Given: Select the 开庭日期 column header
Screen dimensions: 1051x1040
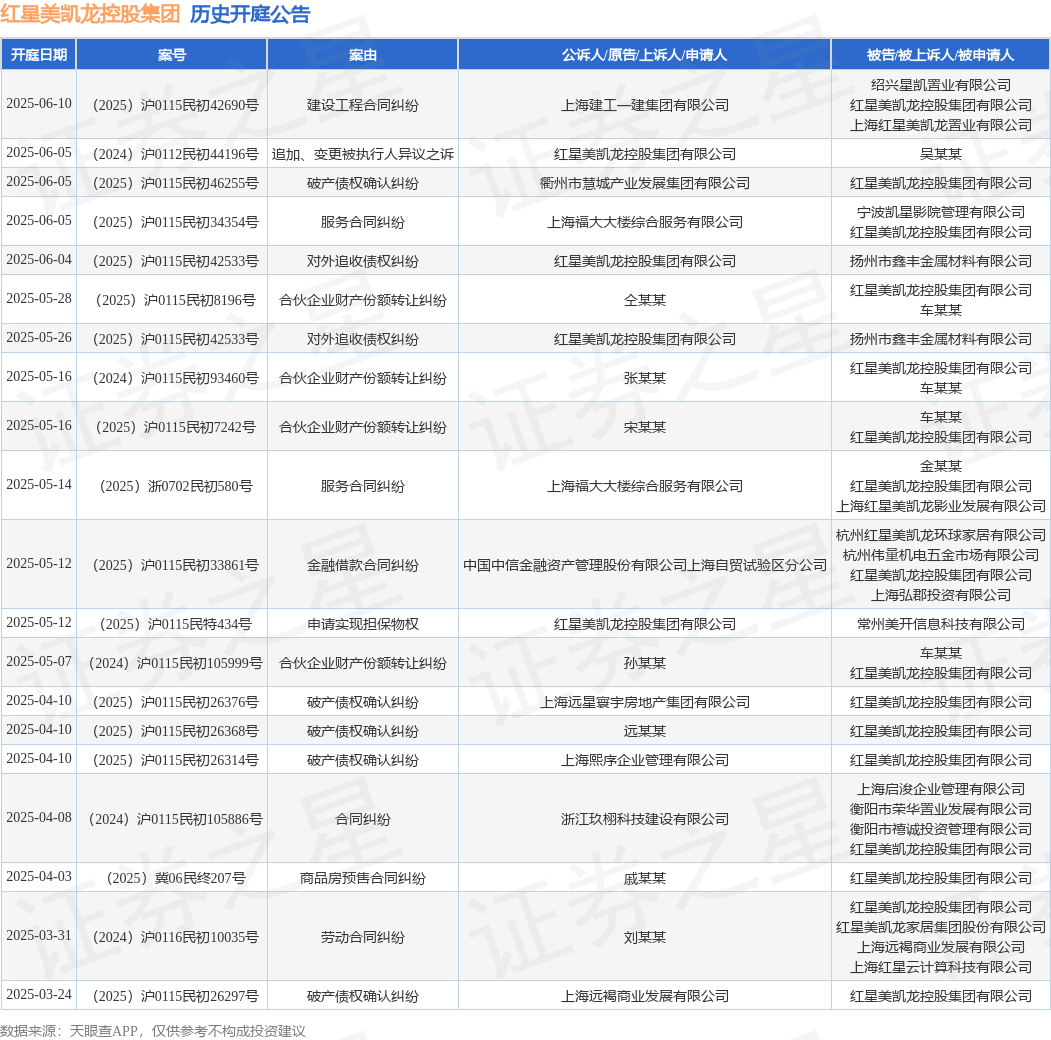Looking at the screenshot, I should (39, 55).
